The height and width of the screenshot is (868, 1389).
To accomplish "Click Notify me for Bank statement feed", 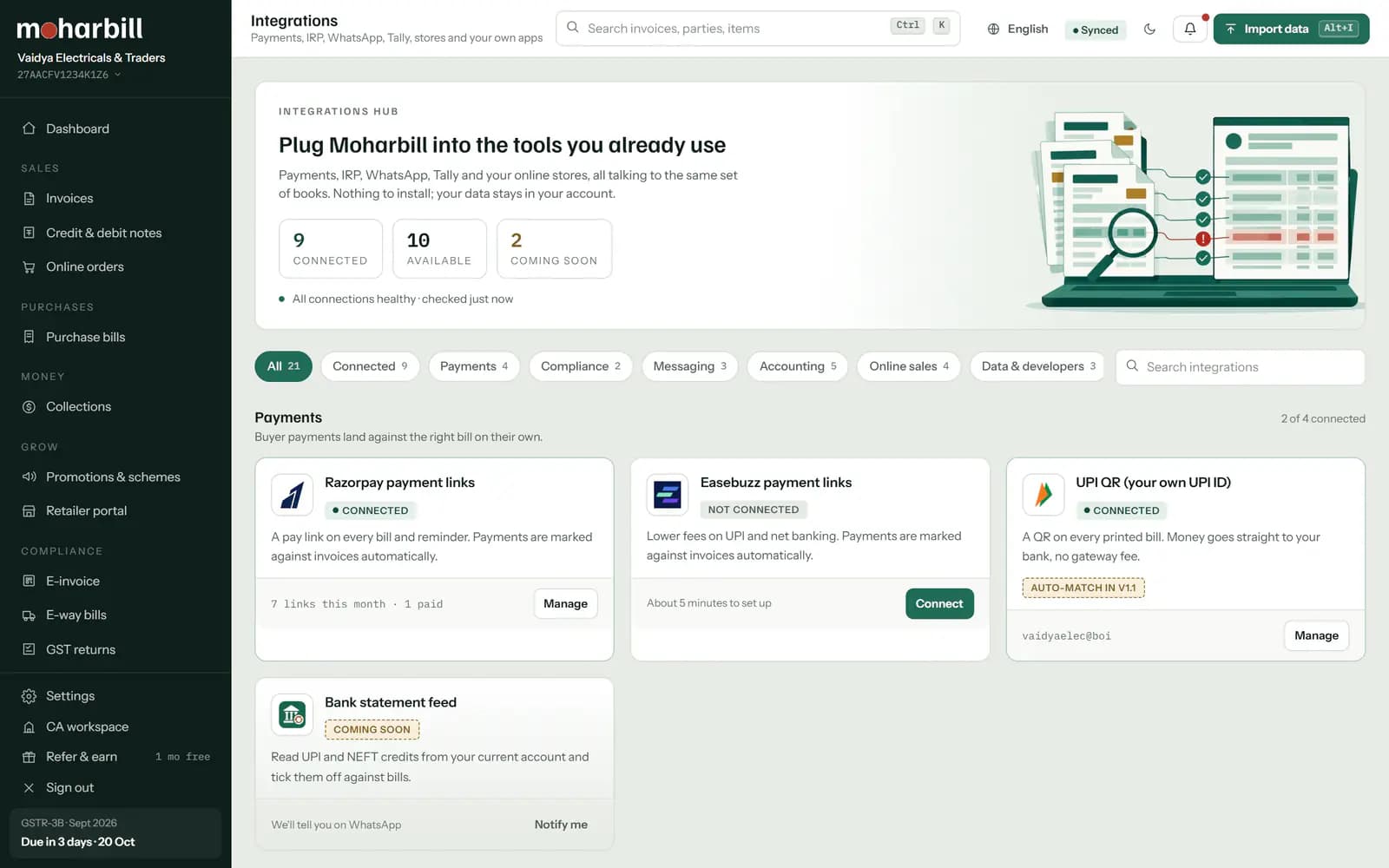I will pos(561,825).
